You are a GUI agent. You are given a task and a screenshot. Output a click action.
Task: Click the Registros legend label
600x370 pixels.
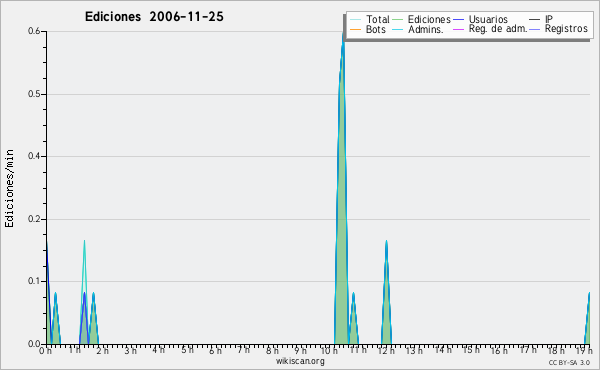click(x=566, y=29)
